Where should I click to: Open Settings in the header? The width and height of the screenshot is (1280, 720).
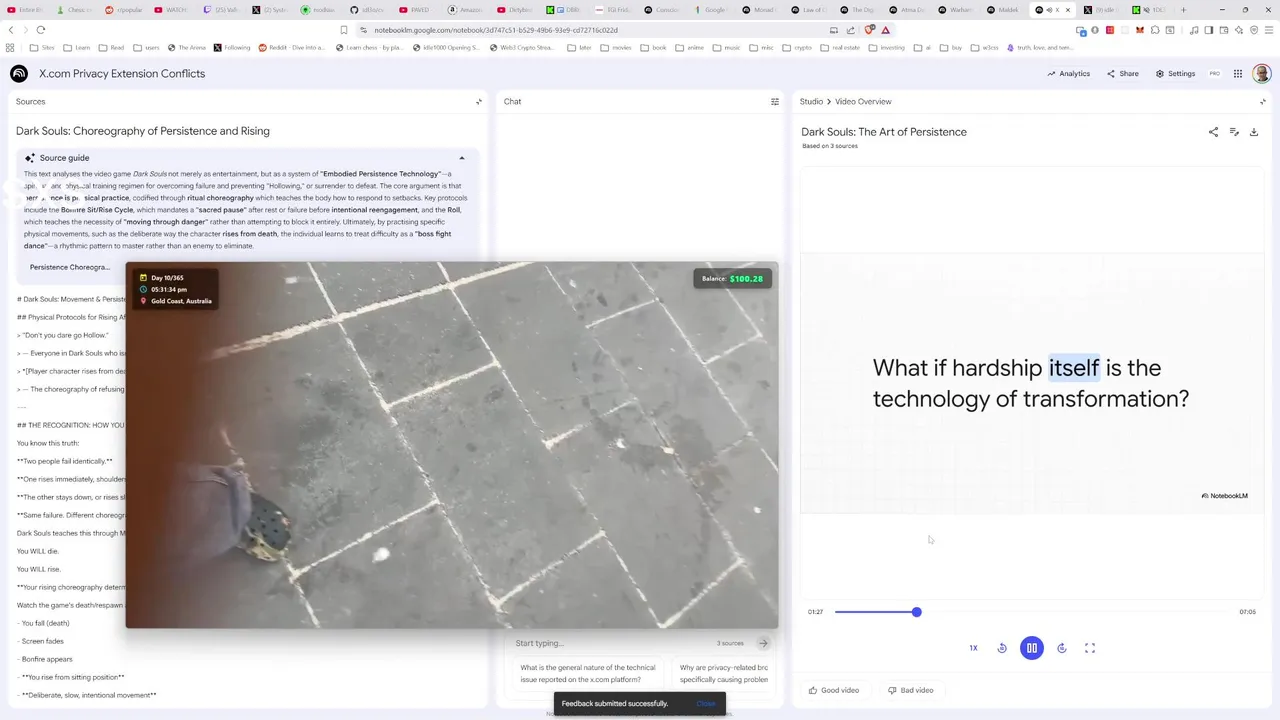tap(1175, 74)
